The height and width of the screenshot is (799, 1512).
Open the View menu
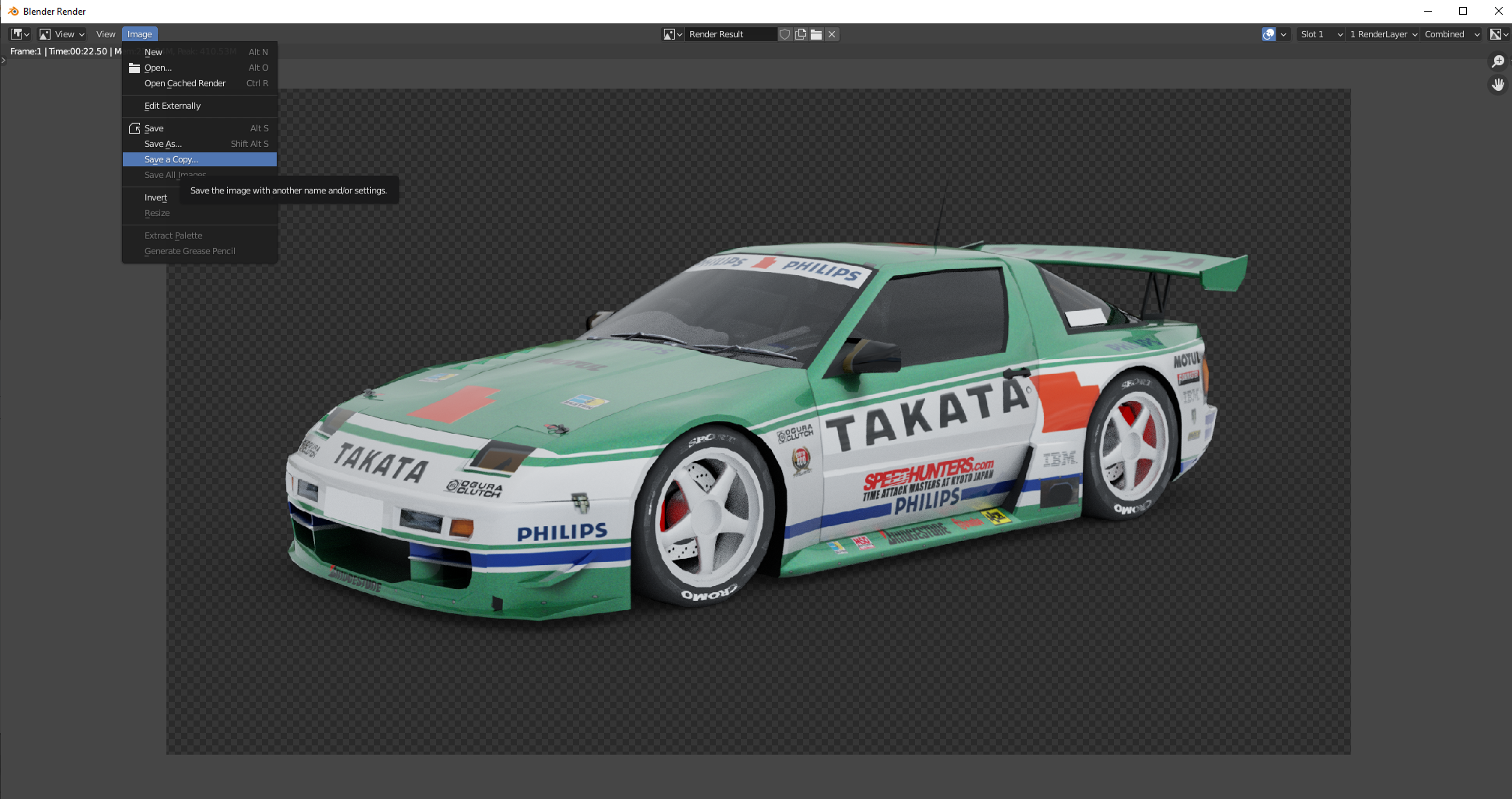tap(106, 34)
